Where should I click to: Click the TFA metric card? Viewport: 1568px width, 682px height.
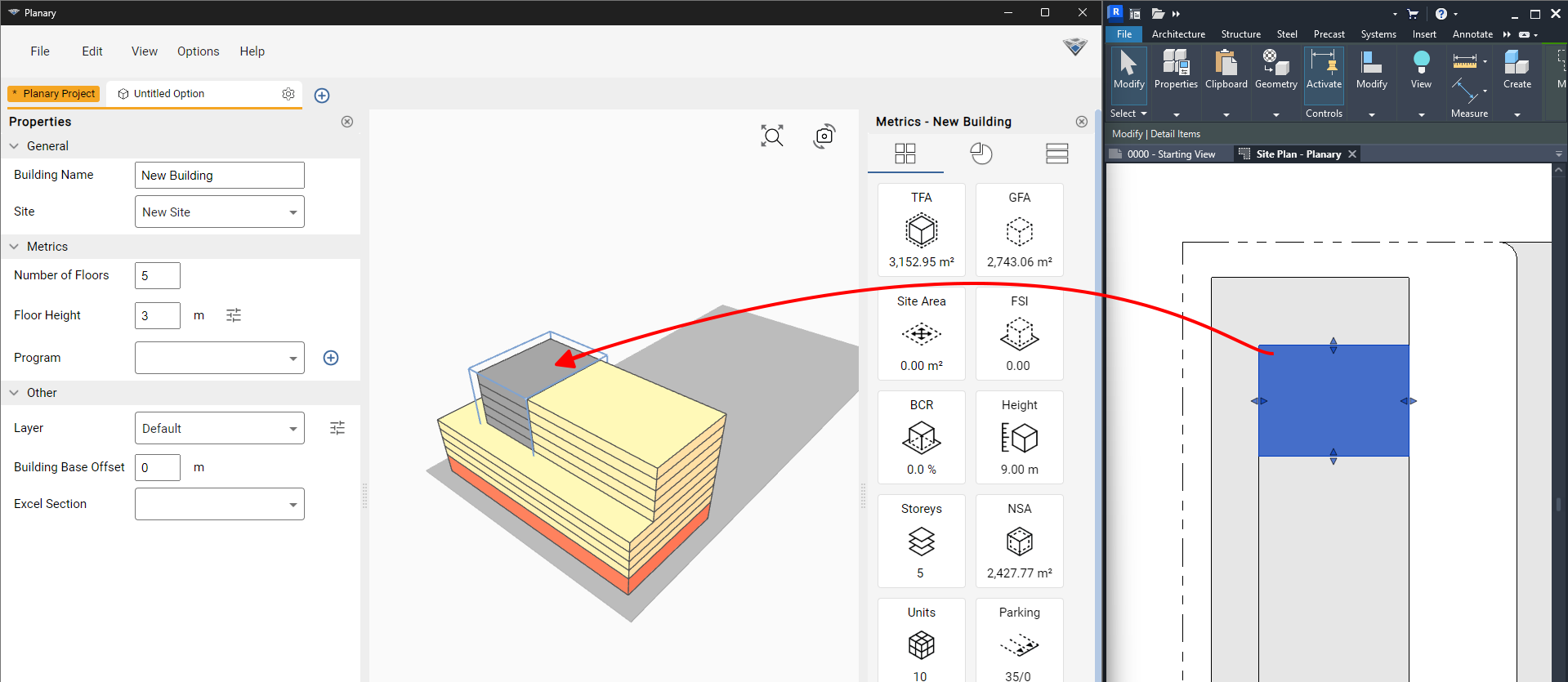922,230
